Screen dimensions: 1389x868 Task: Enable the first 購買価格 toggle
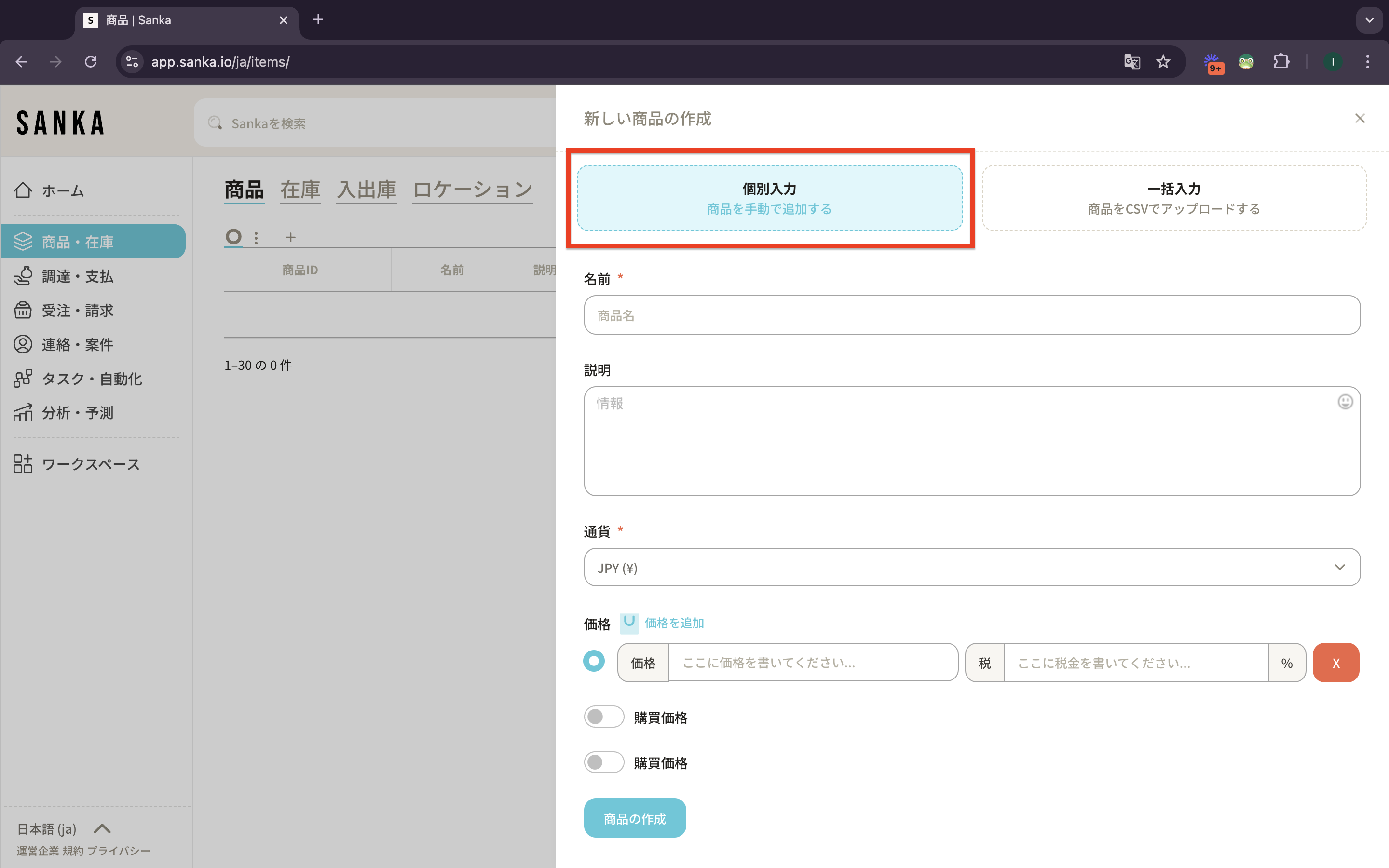pos(604,717)
